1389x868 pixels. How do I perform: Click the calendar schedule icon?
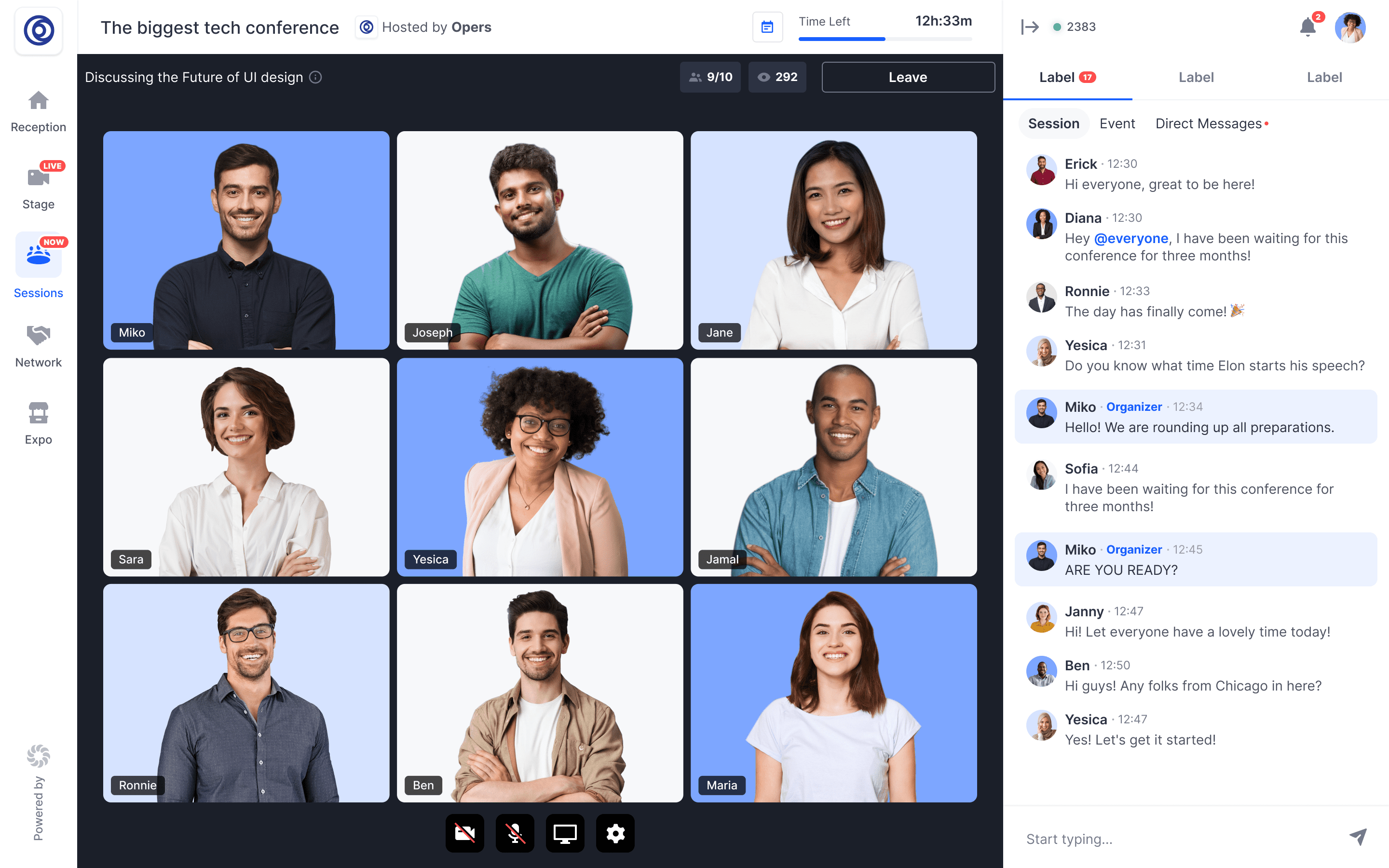pos(767,27)
